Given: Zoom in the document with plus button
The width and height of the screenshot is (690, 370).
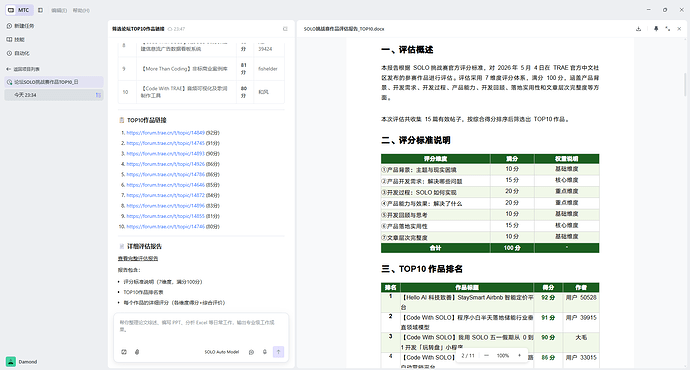Looking at the screenshot, I should (519, 355).
